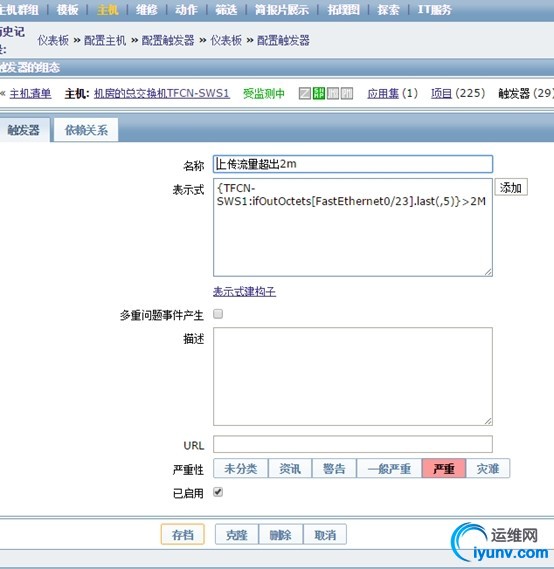Click the expression textarea resize handle
The image size is (554, 569).
[488, 272]
